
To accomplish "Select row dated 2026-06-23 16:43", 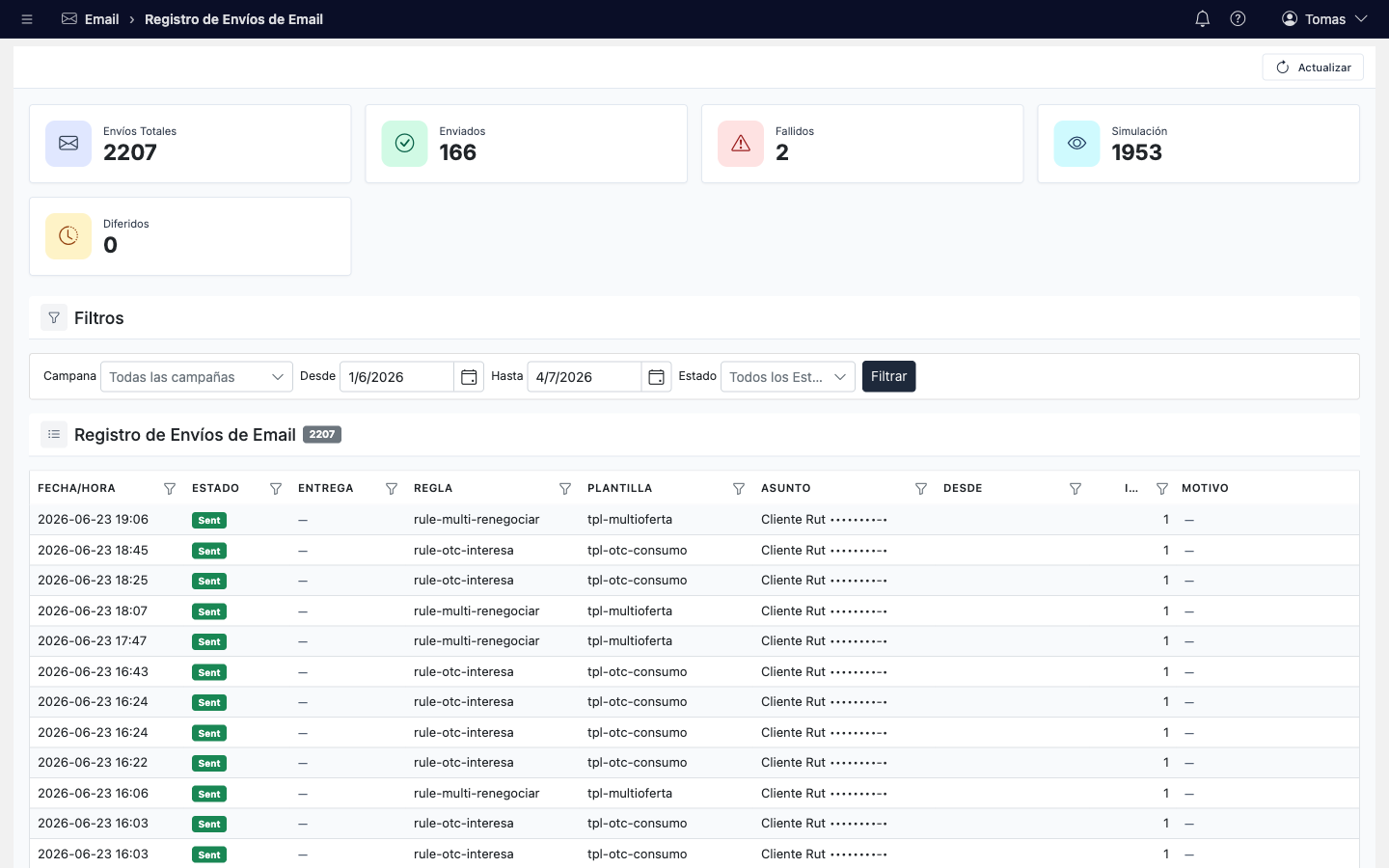I will [x=694, y=671].
